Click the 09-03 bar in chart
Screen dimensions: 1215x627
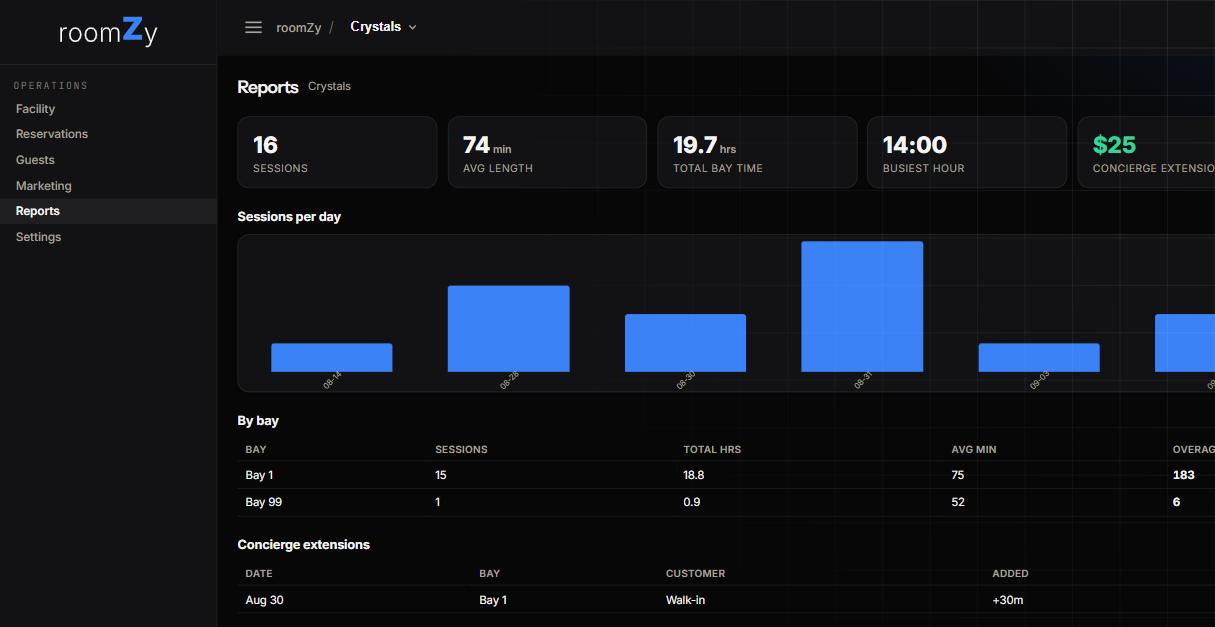pyautogui.click(x=1039, y=358)
